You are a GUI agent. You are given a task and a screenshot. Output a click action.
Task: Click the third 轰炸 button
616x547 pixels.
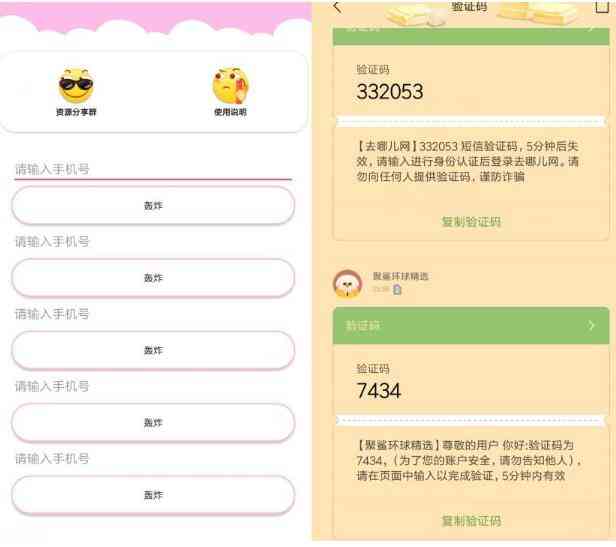[153, 351]
